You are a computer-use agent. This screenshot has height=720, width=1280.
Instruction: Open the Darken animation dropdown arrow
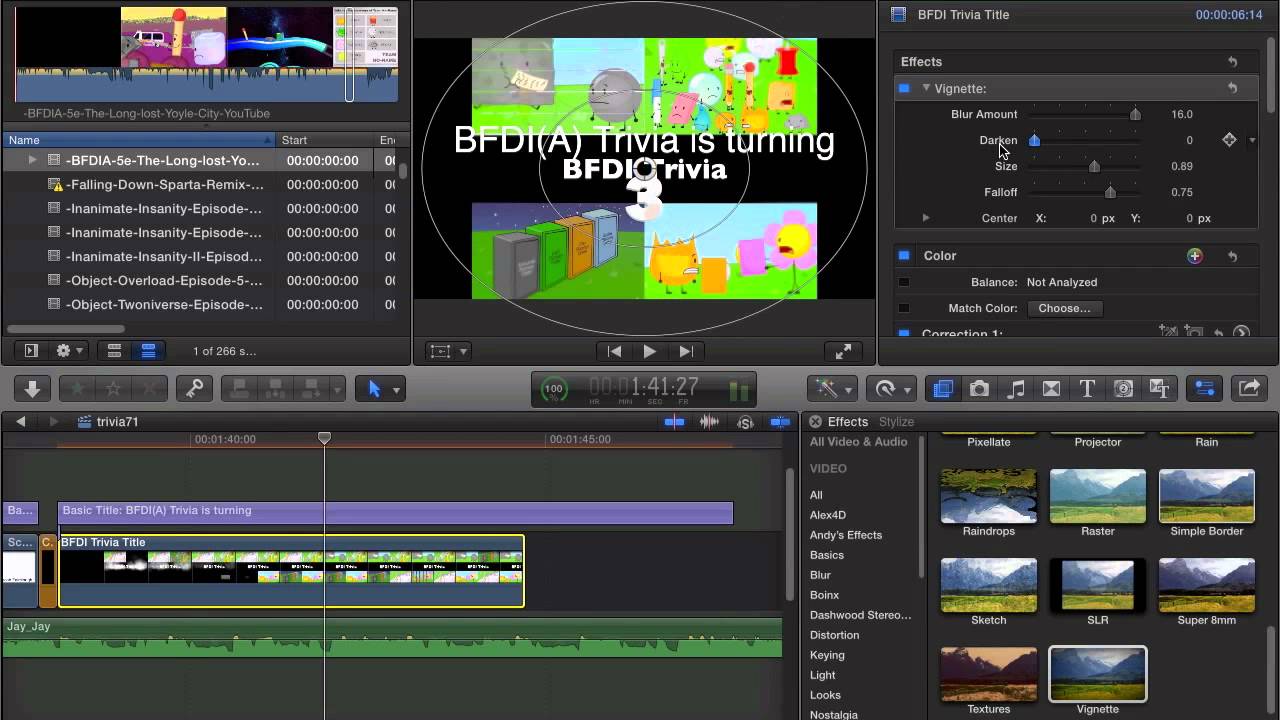pos(1252,141)
